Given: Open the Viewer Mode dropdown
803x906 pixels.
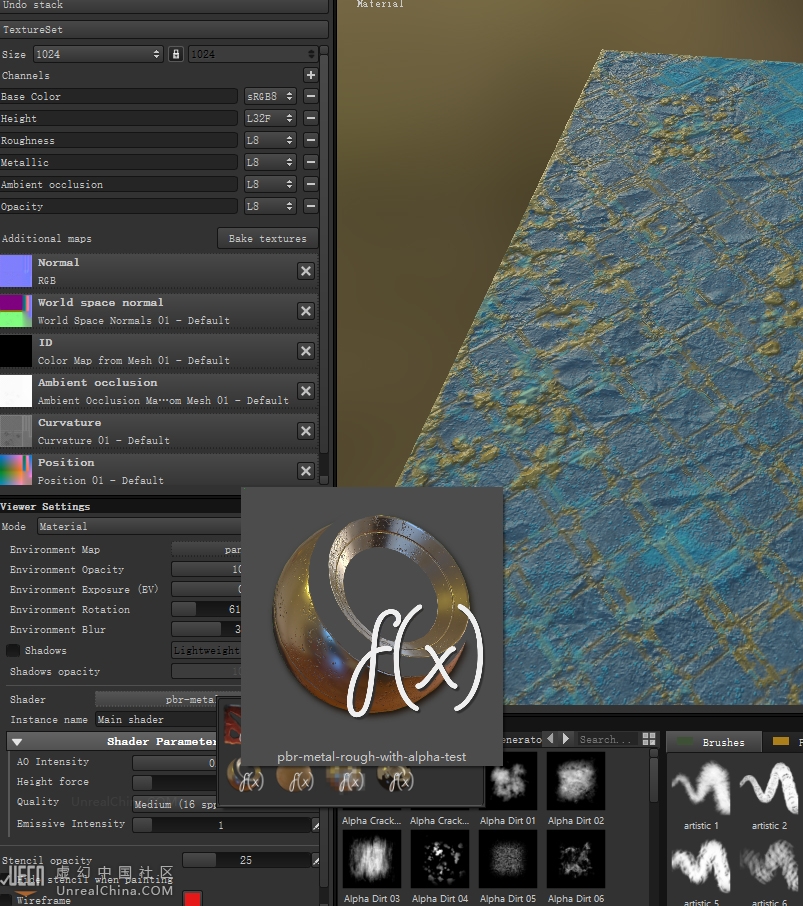Looking at the screenshot, I should [x=140, y=527].
